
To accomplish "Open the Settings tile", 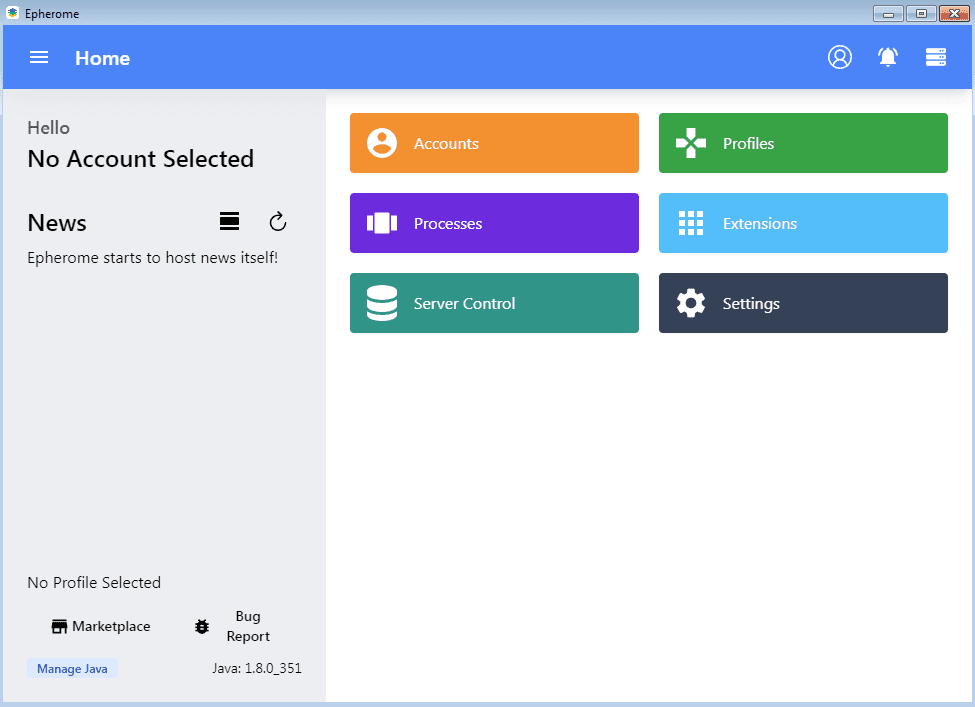I will point(803,303).
